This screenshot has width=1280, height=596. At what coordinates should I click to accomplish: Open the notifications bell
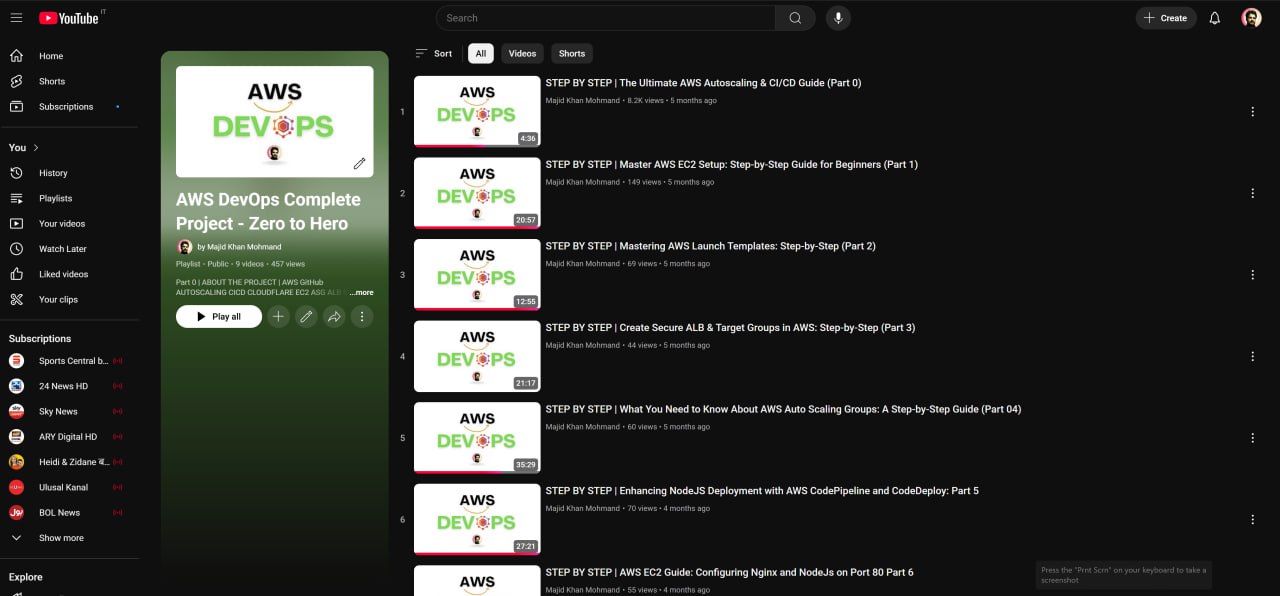click(x=1215, y=18)
